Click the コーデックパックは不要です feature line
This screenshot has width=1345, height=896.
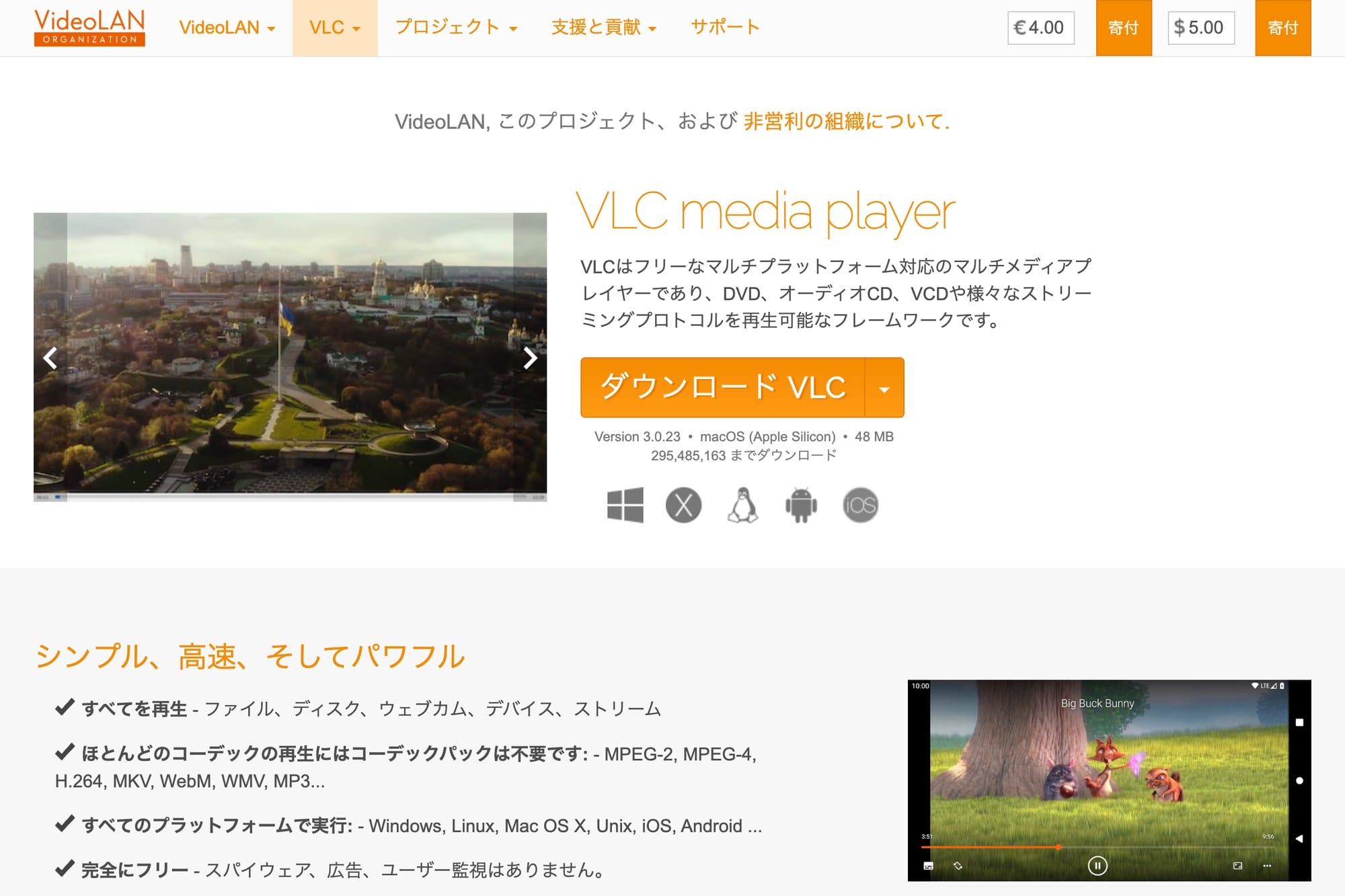[x=406, y=767]
